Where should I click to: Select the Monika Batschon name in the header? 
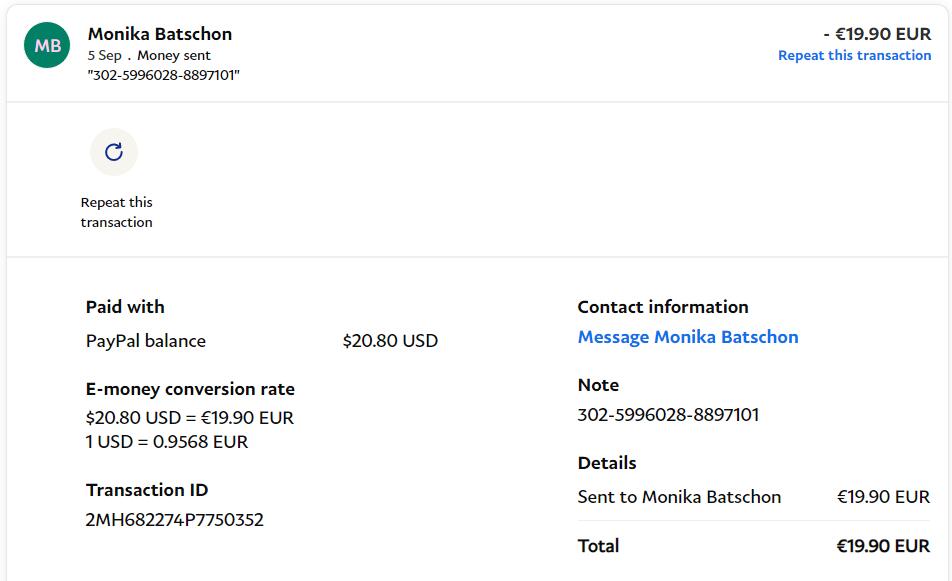(160, 34)
